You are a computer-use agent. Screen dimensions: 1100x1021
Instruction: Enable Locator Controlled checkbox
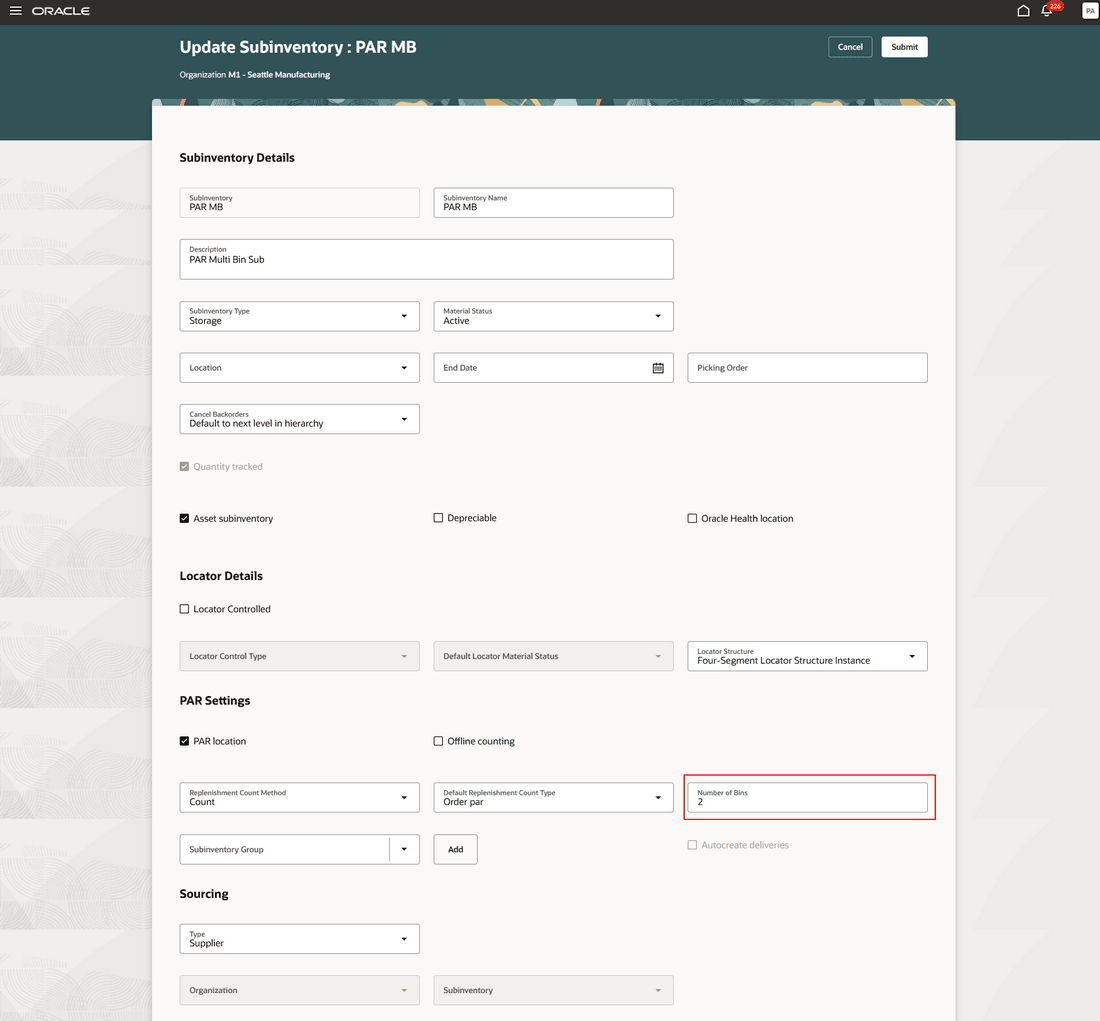185,609
